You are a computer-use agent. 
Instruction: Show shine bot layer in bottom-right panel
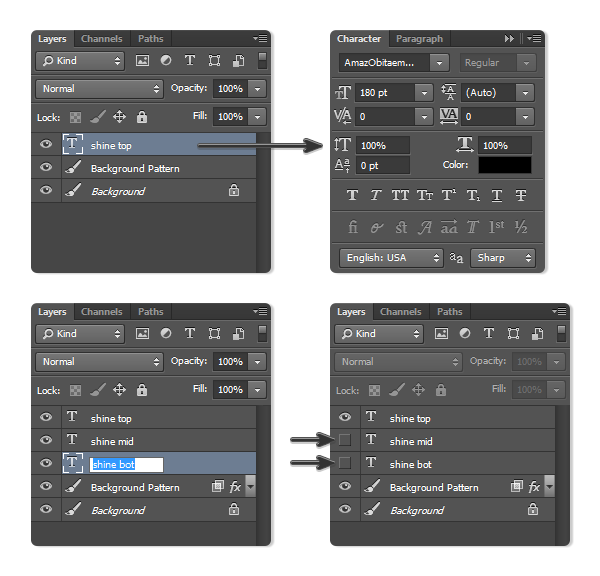point(345,463)
